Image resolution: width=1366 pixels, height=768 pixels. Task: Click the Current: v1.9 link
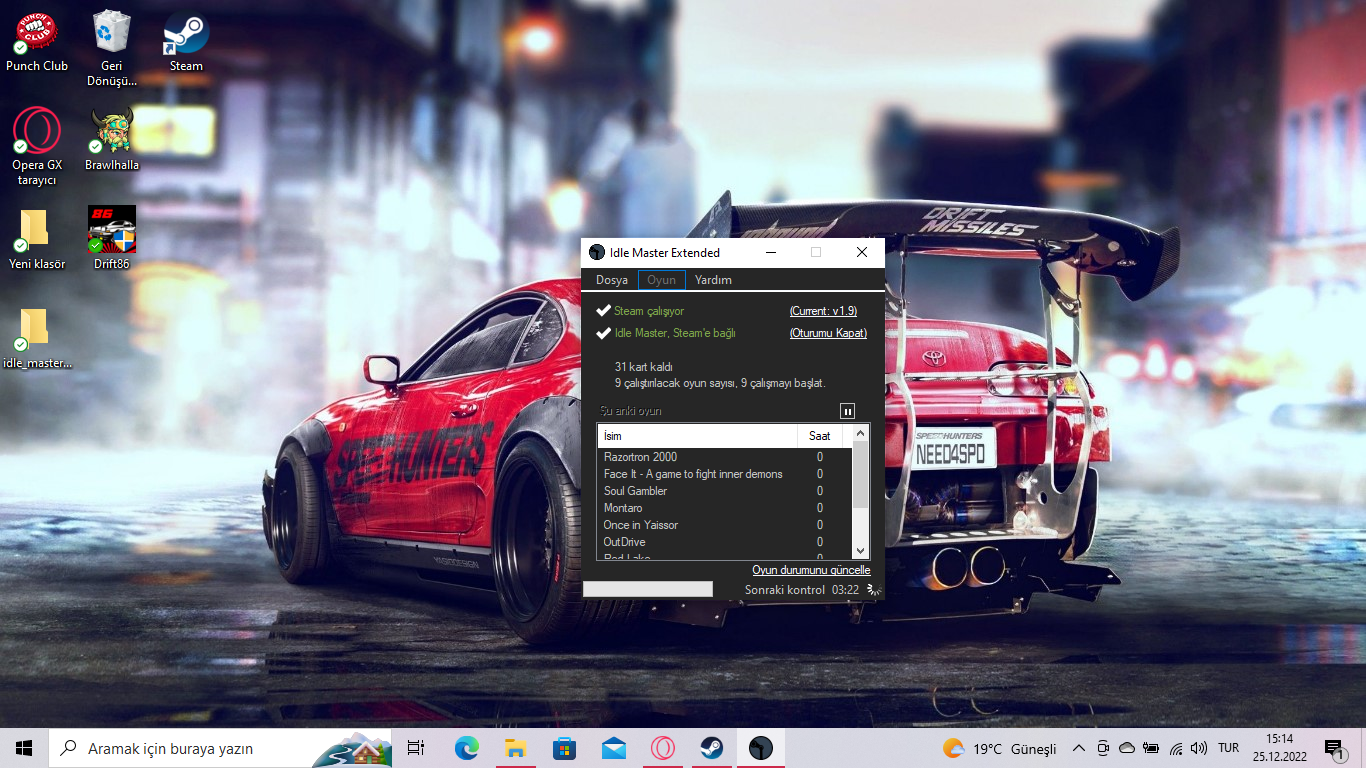(x=823, y=311)
